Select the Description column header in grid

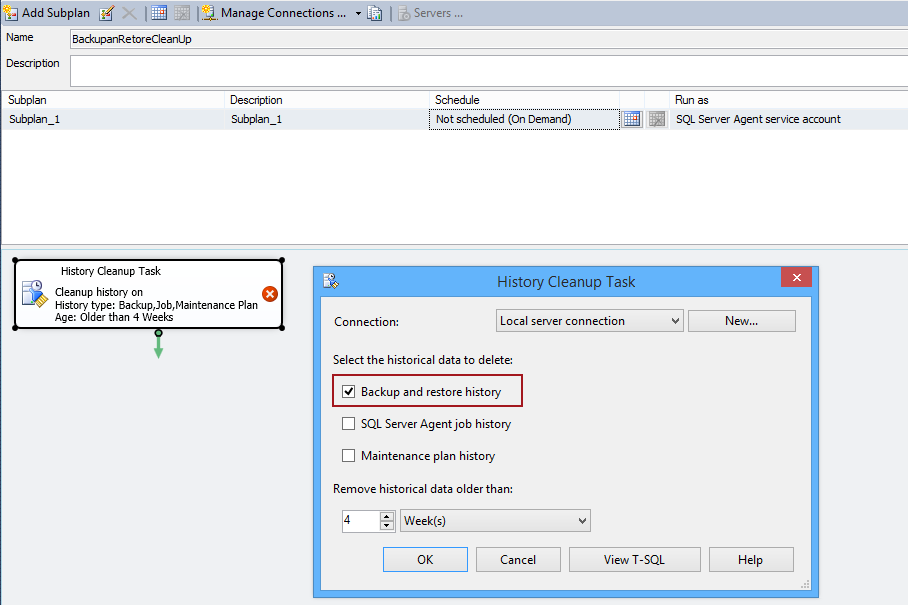(327, 100)
